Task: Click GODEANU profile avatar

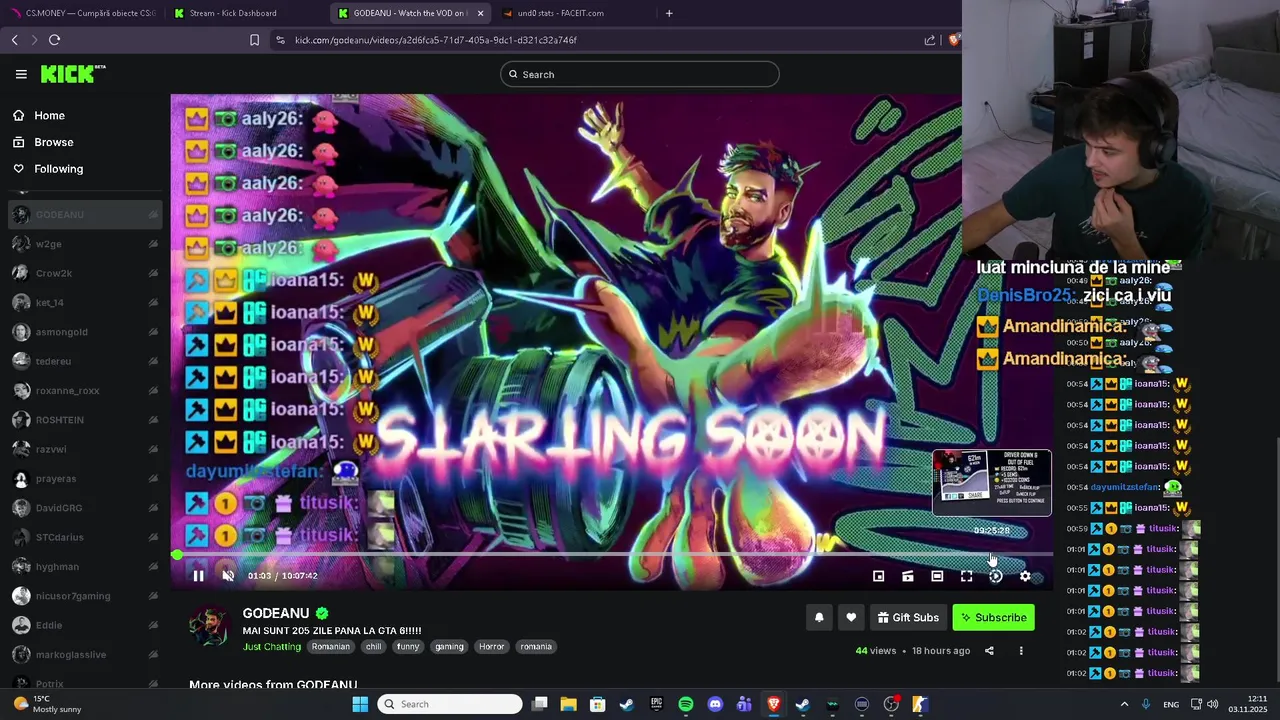Action: [209, 627]
